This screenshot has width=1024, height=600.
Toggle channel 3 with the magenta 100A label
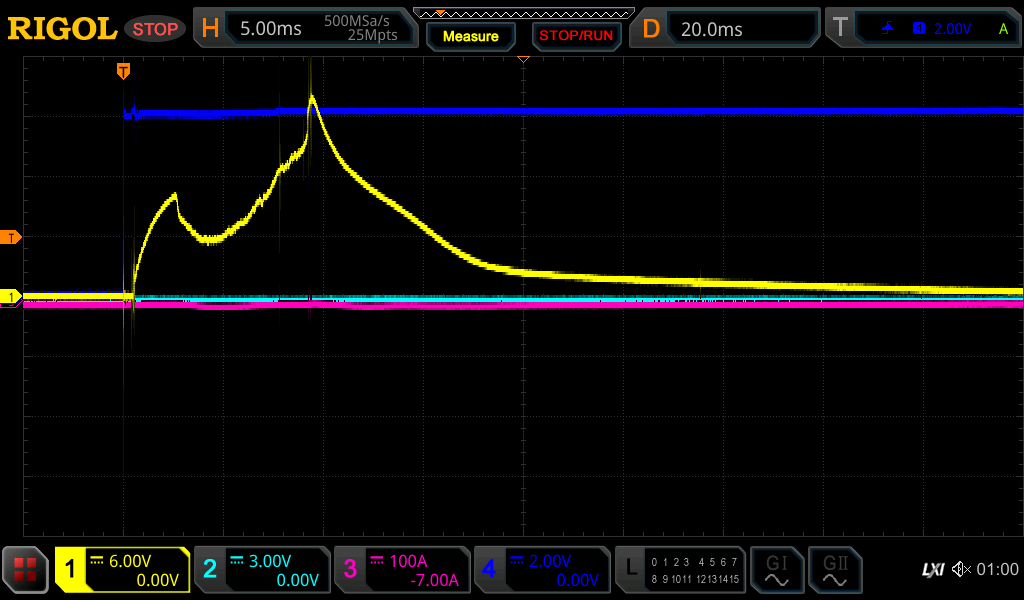tap(401, 570)
